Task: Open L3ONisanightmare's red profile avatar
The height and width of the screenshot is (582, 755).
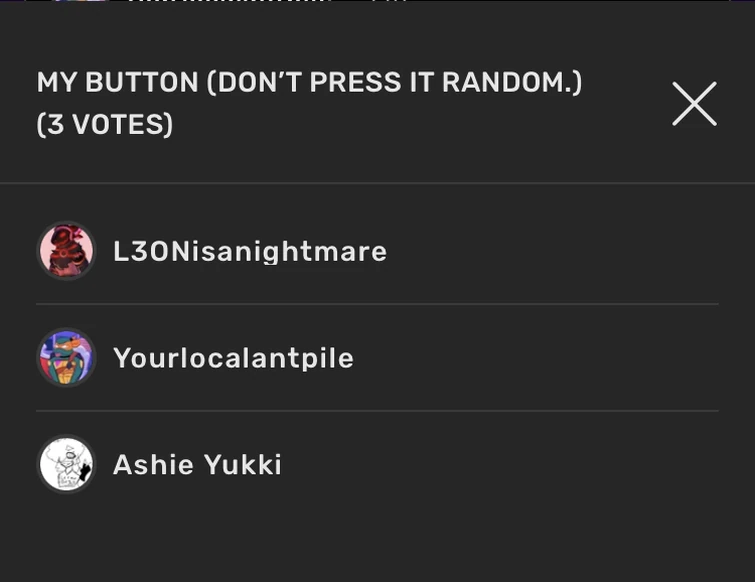Action: tap(66, 250)
